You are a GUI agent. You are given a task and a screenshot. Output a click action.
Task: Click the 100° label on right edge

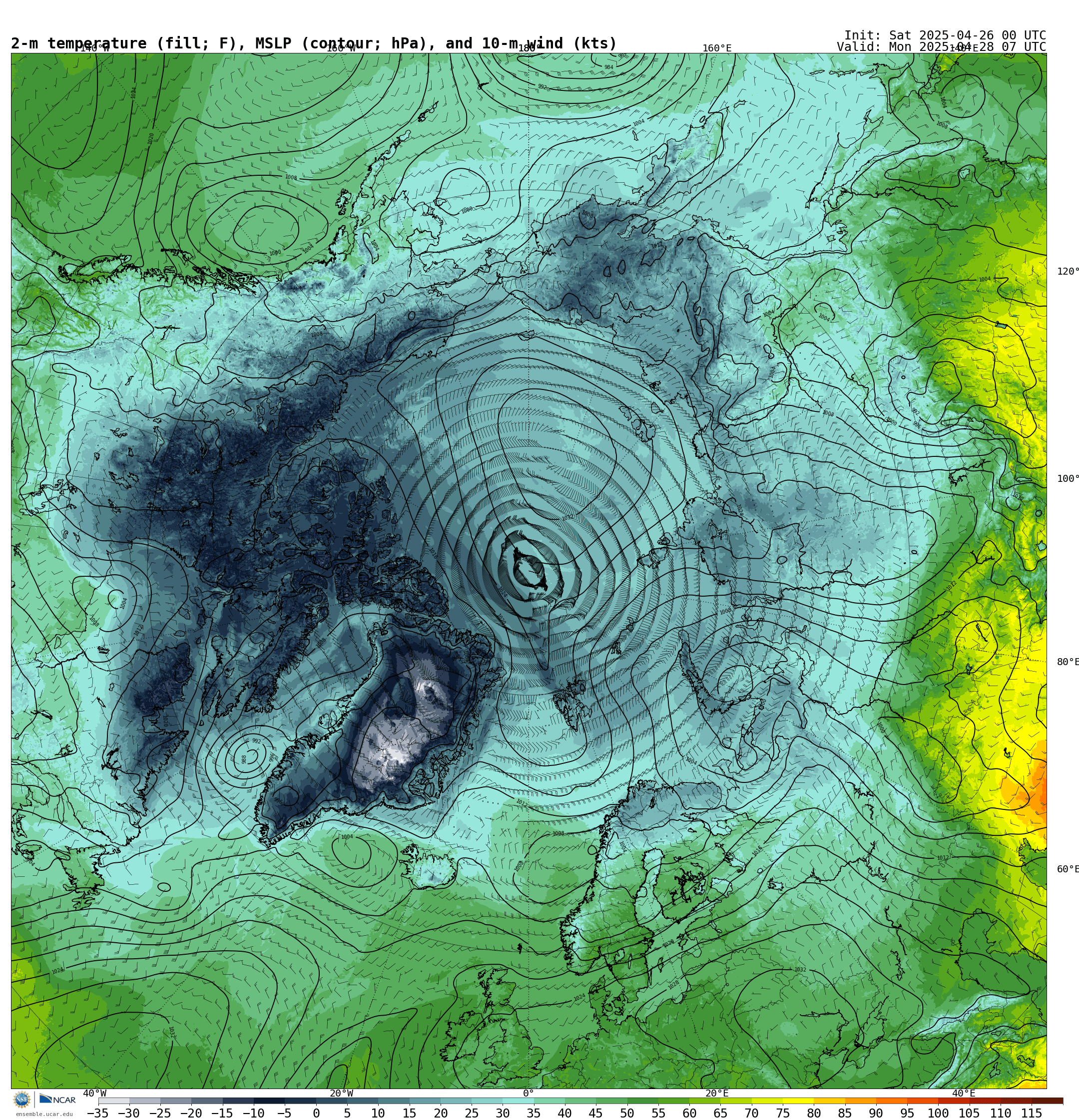[1068, 479]
